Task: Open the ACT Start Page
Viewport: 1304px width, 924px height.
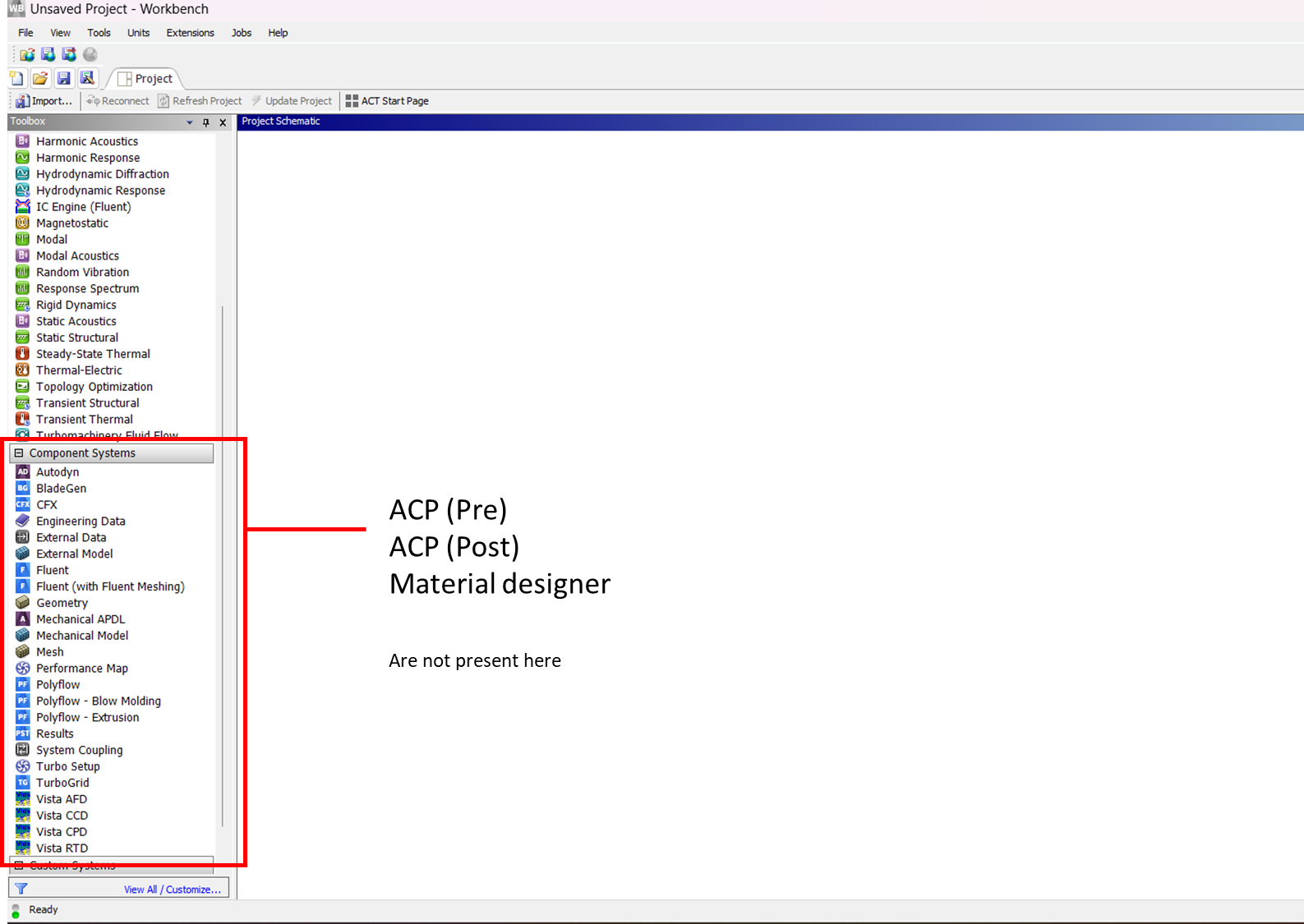Action: 387,101
